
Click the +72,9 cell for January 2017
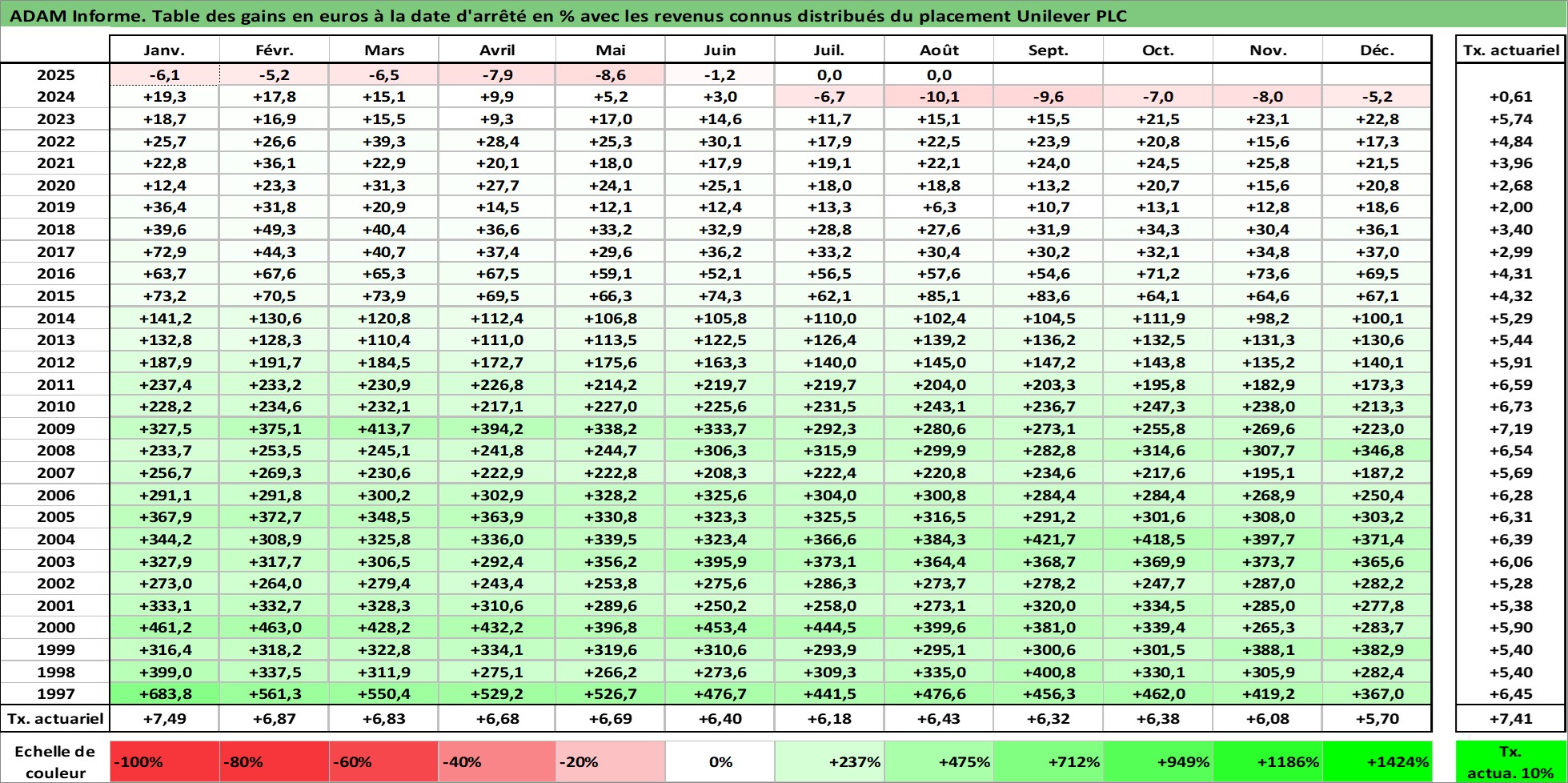pos(164,252)
